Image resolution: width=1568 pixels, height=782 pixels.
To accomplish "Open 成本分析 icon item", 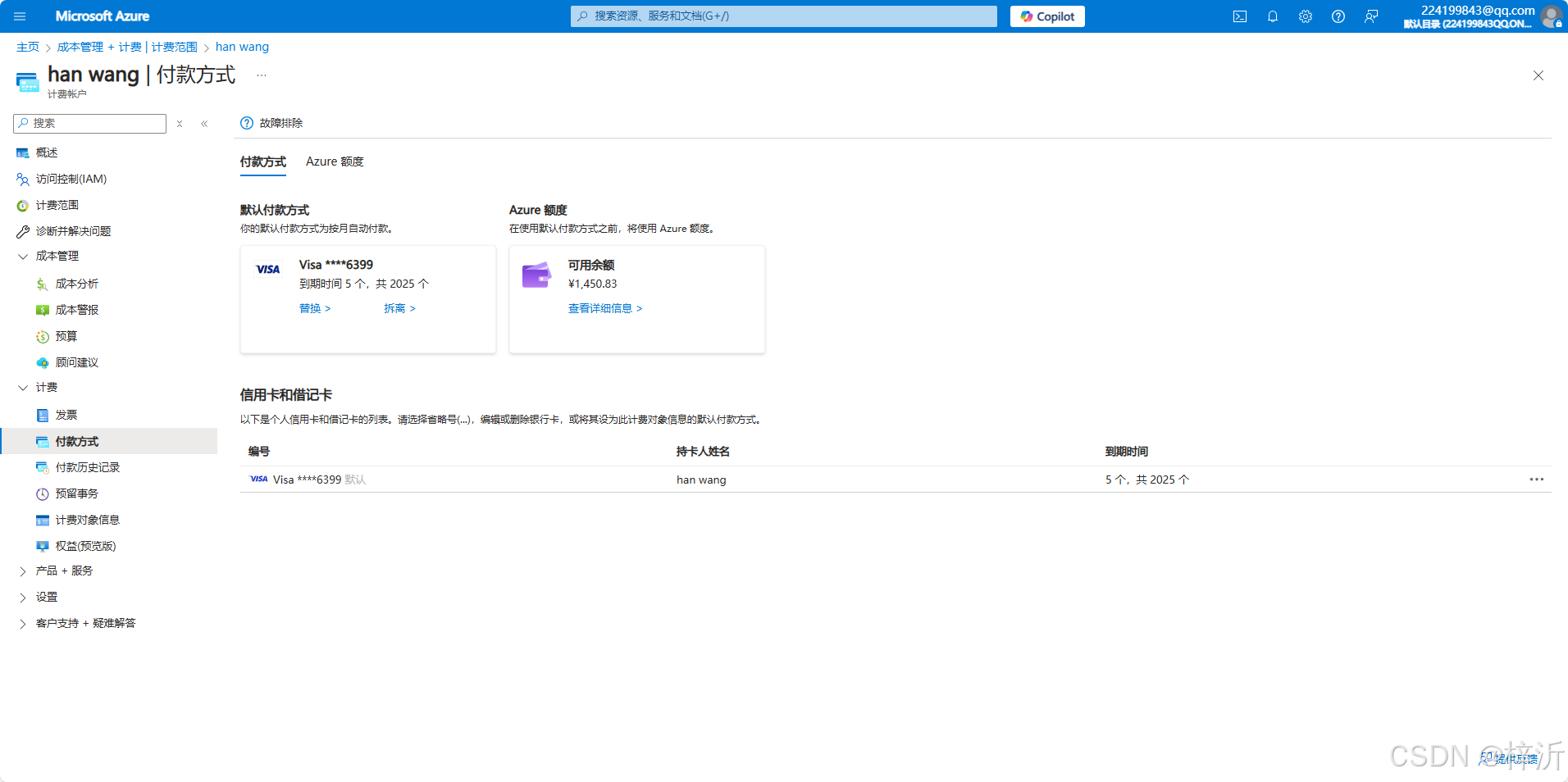I will [43, 284].
